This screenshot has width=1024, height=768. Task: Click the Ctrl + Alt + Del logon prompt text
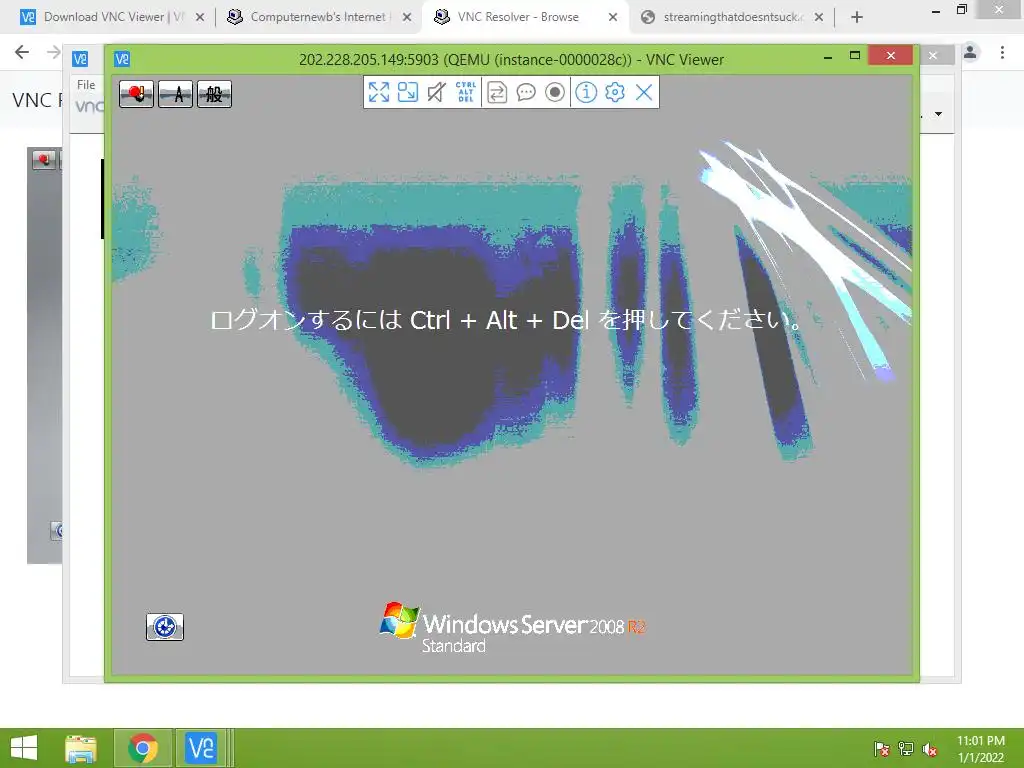click(506, 320)
